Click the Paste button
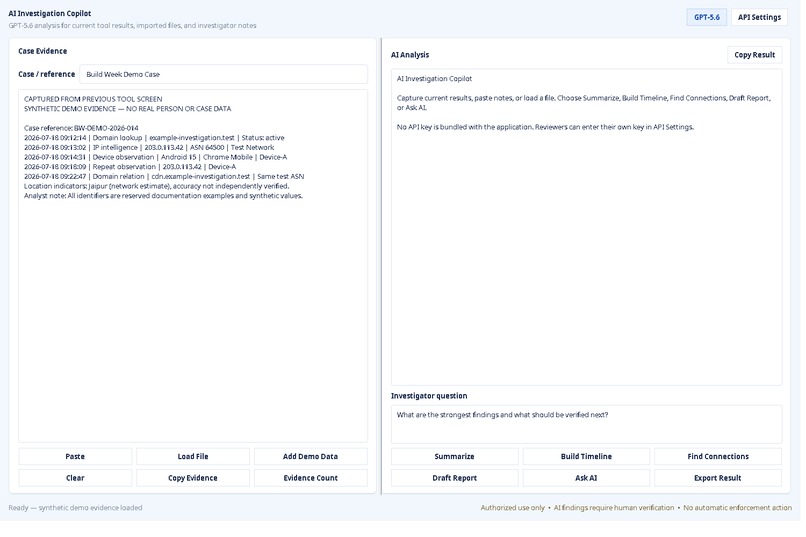This screenshot has height=537, width=806. (x=75, y=456)
